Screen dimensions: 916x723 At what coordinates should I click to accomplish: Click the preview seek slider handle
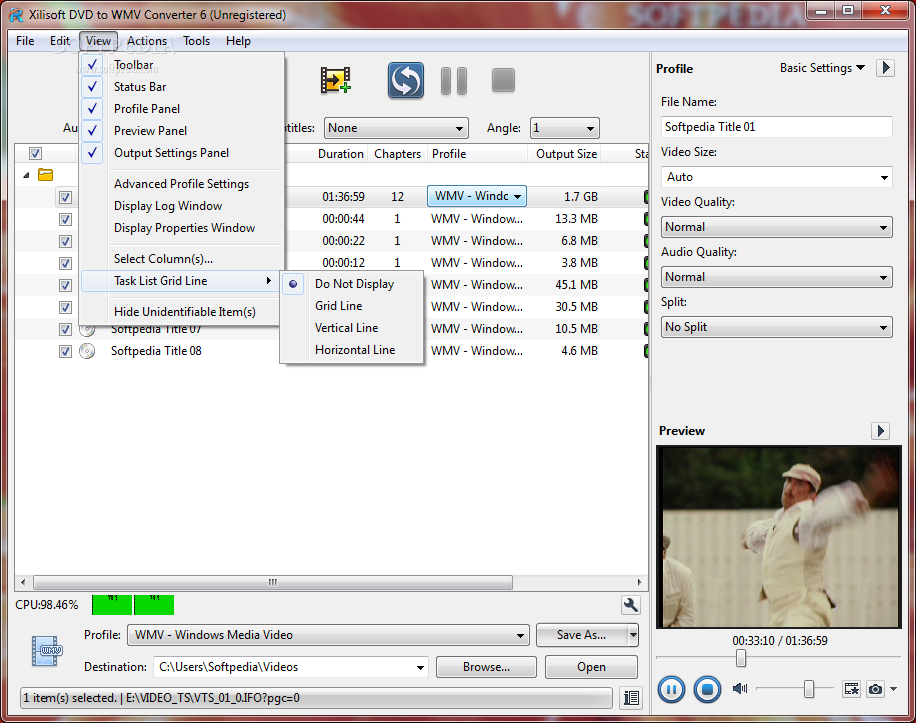point(741,658)
